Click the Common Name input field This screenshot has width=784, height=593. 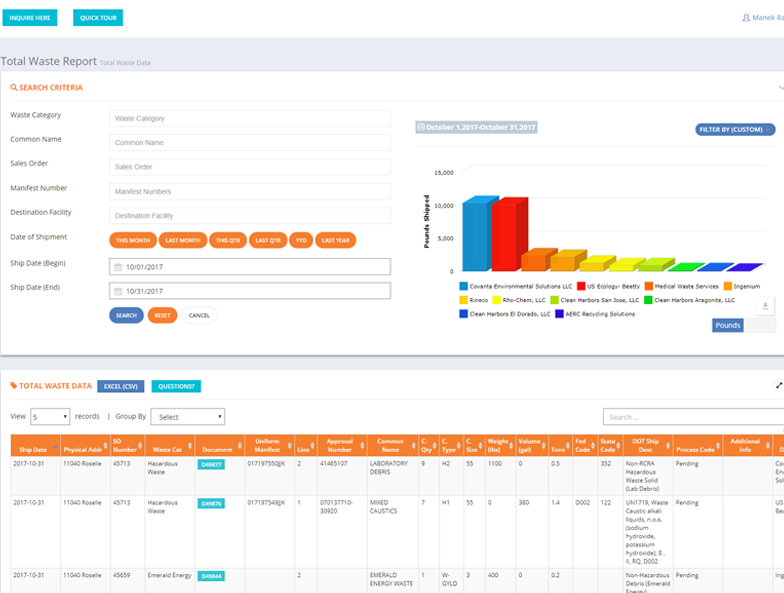pos(250,142)
